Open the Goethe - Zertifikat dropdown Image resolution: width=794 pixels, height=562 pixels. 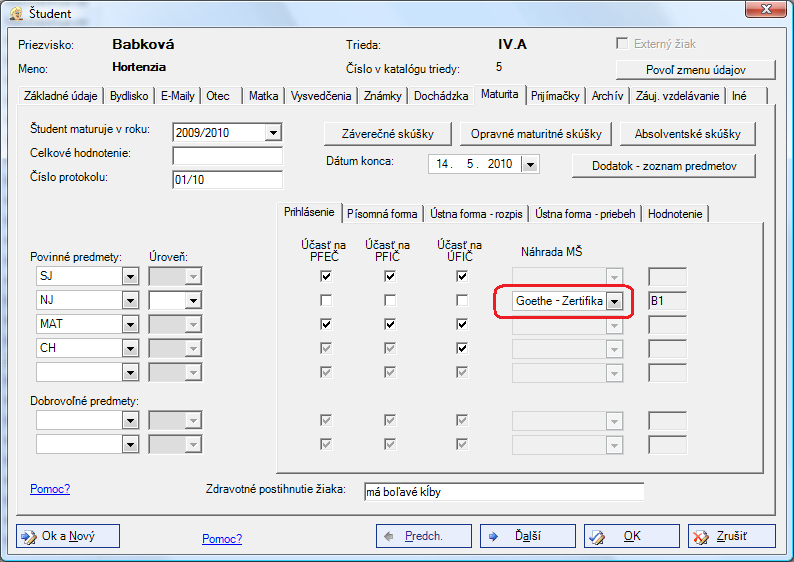point(614,301)
